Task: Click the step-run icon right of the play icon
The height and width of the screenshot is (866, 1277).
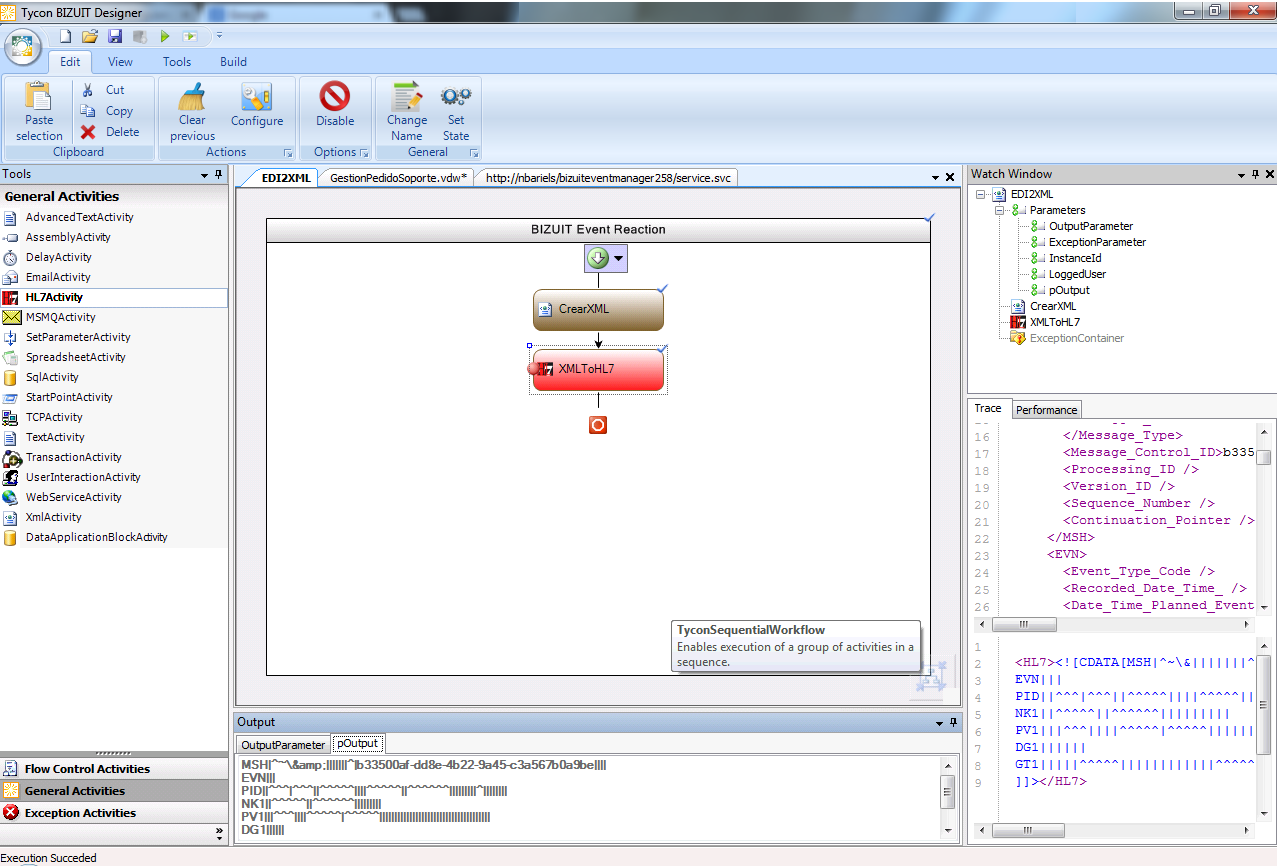Action: [190, 36]
